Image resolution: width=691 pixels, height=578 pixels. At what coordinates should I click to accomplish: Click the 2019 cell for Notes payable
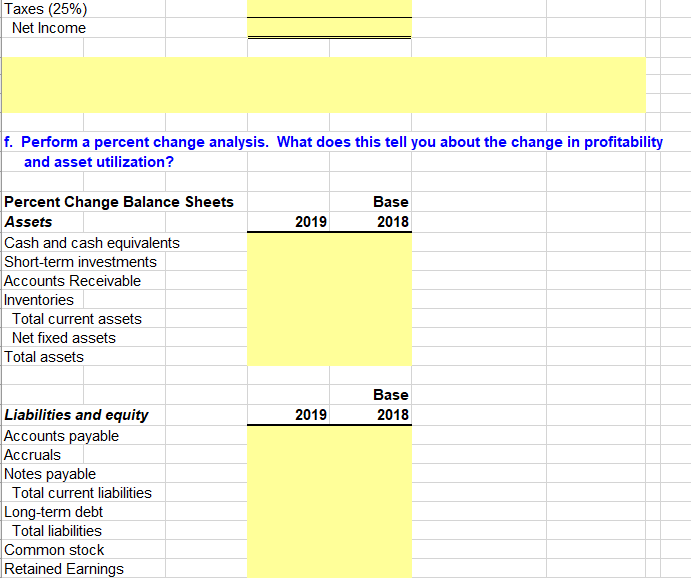[288, 473]
